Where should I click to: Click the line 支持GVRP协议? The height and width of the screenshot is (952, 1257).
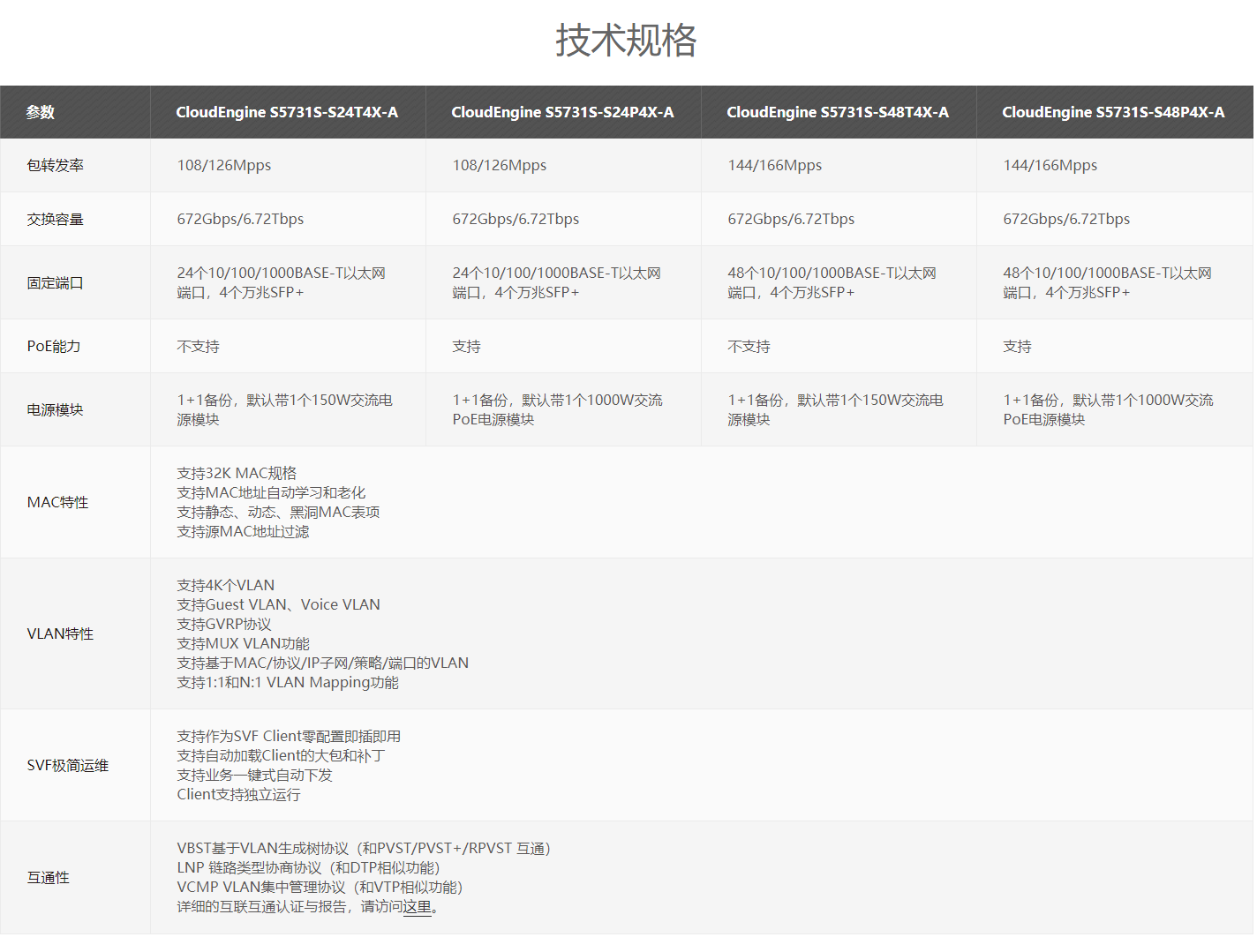coord(224,625)
